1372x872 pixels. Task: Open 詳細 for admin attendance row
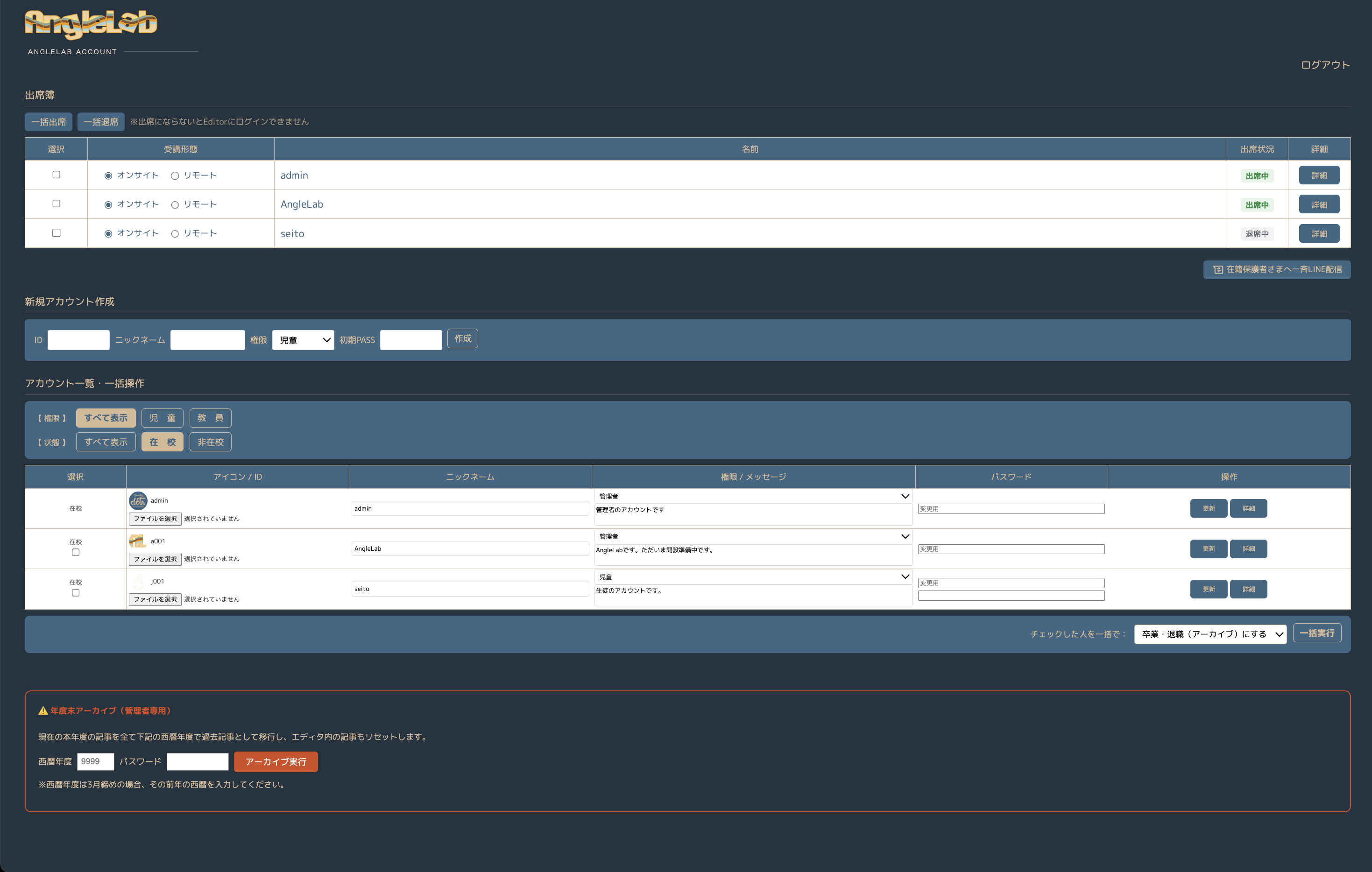click(1319, 176)
